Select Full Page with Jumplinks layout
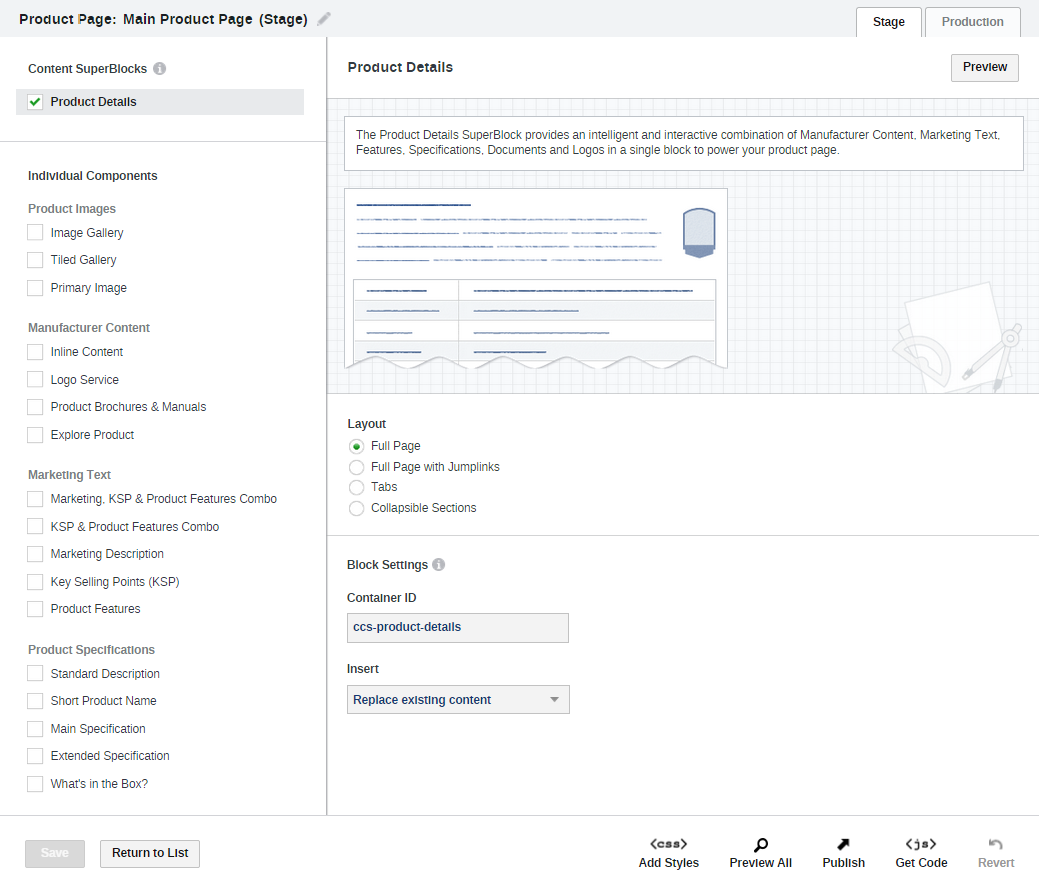Viewport: 1039px width, 893px height. (357, 467)
